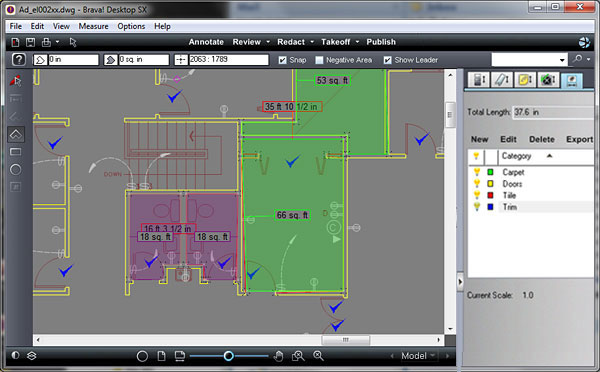The width and height of the screenshot is (600, 372).
Task: Click New in the takeoff category panel
Action: 479,139
